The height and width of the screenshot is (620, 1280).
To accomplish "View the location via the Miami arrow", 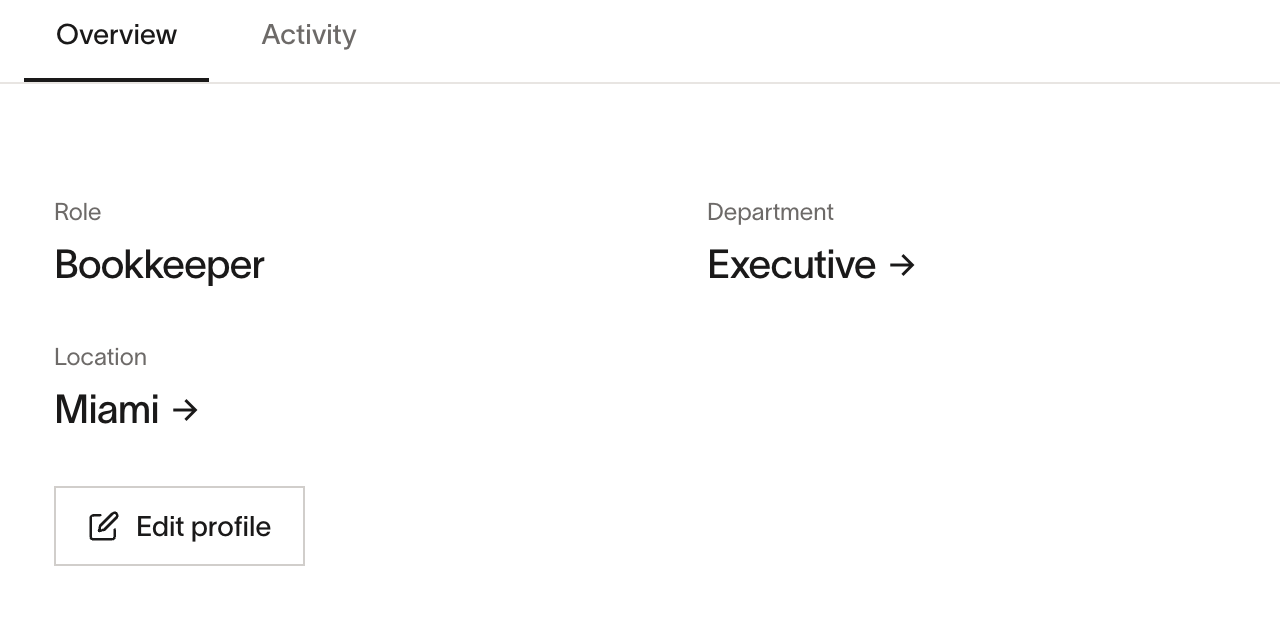I will coord(185,410).
